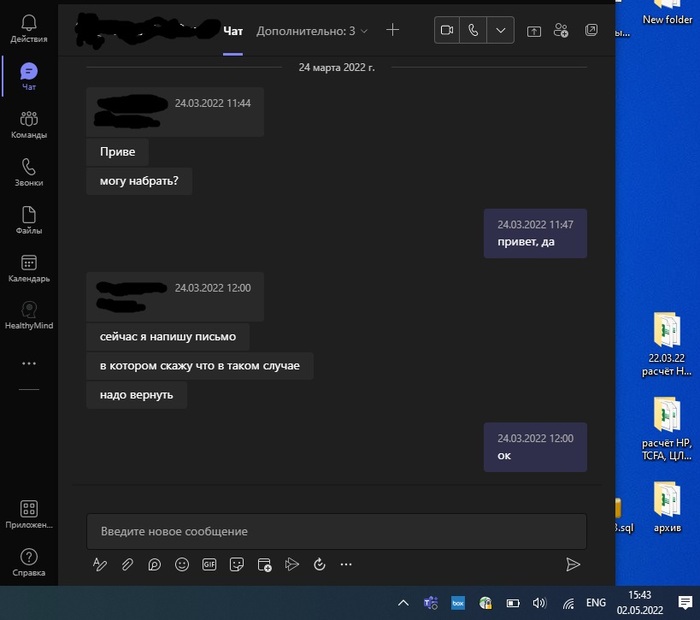Screen dimensions: 700x620
Task: Open network settings from tray
Action: tap(568, 603)
